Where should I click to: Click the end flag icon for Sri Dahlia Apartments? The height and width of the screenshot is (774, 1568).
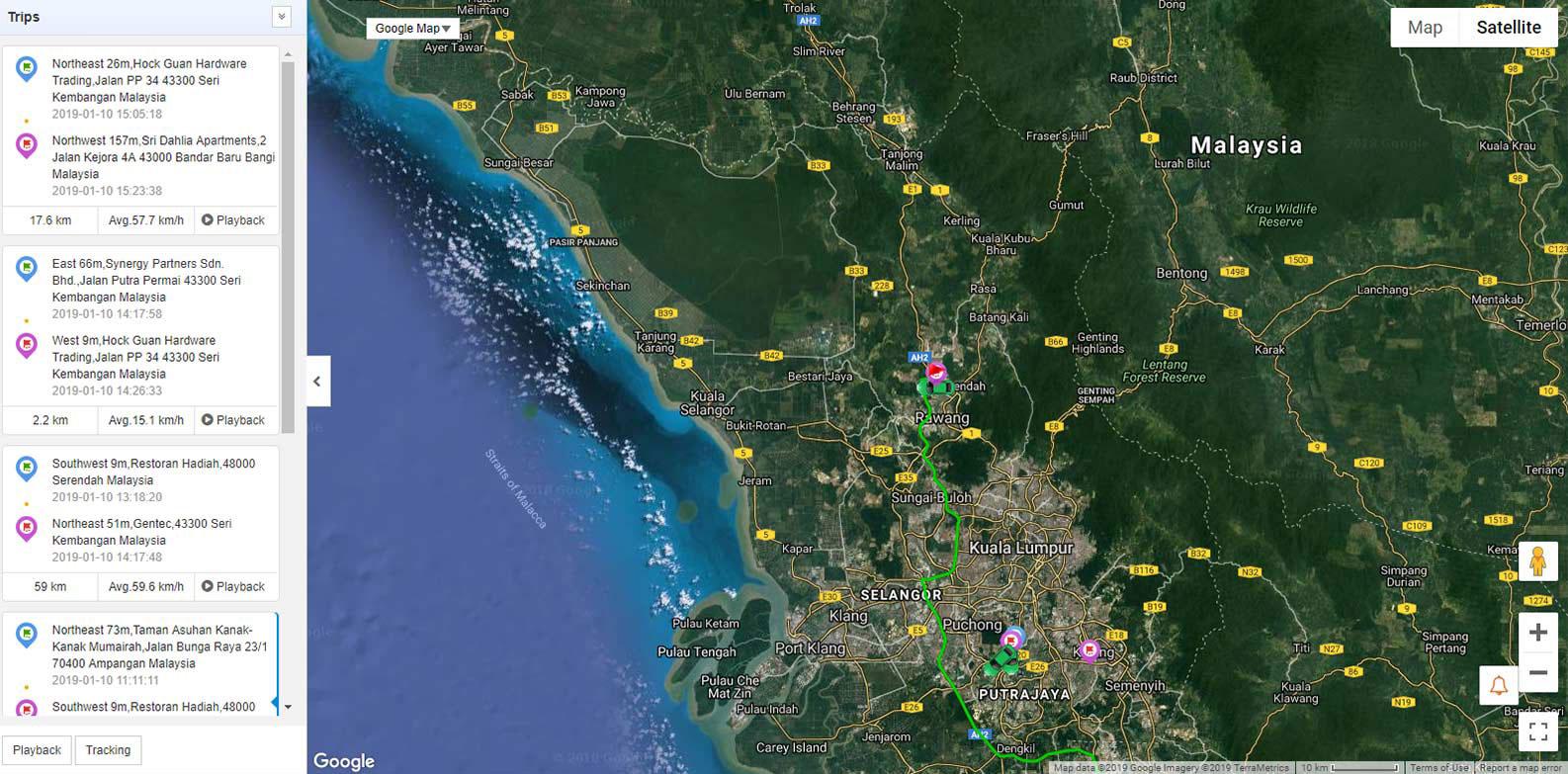(x=27, y=145)
